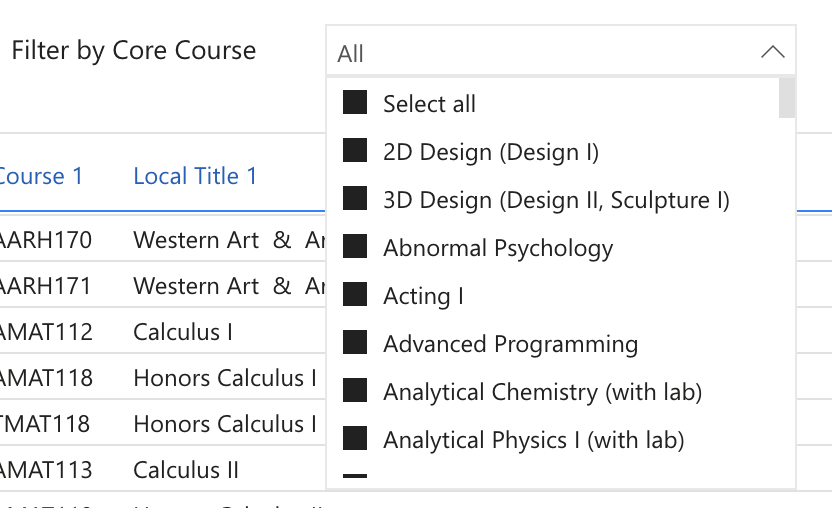Click the Filter by Core Course label
Viewport: 832px width, 508px height.
click(x=133, y=51)
